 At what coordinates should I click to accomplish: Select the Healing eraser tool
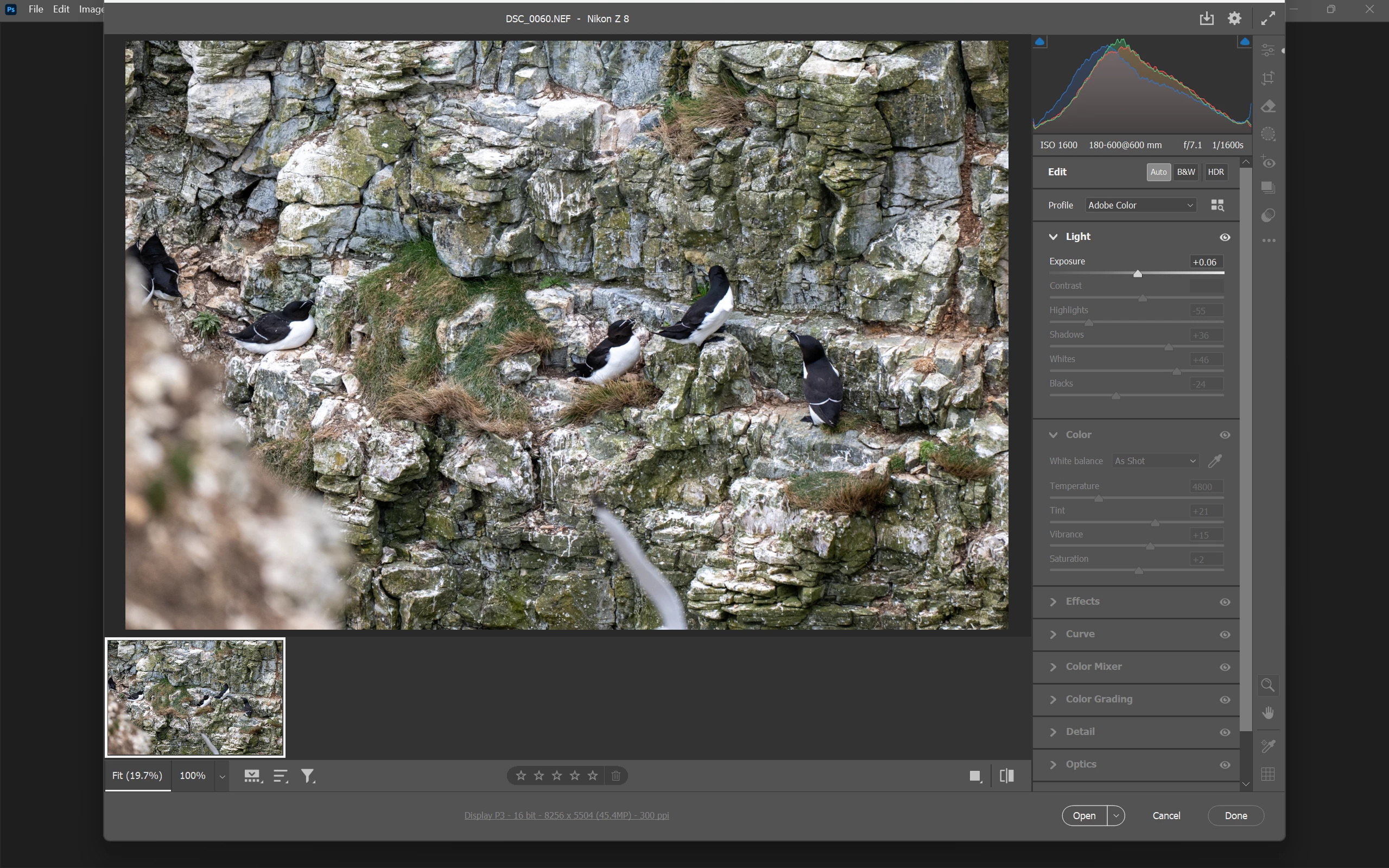(x=1269, y=107)
